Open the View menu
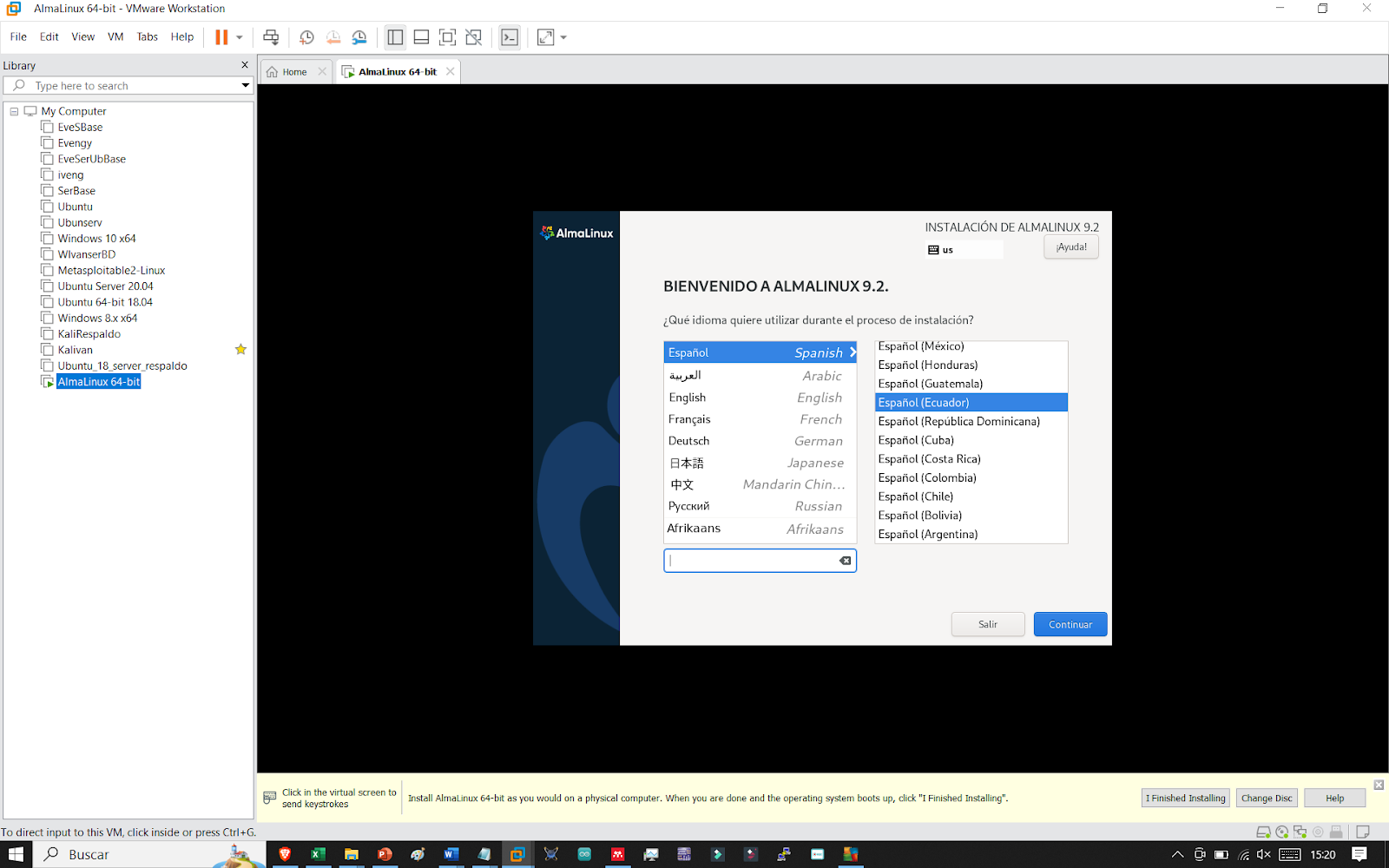The image size is (1389, 868). [83, 36]
